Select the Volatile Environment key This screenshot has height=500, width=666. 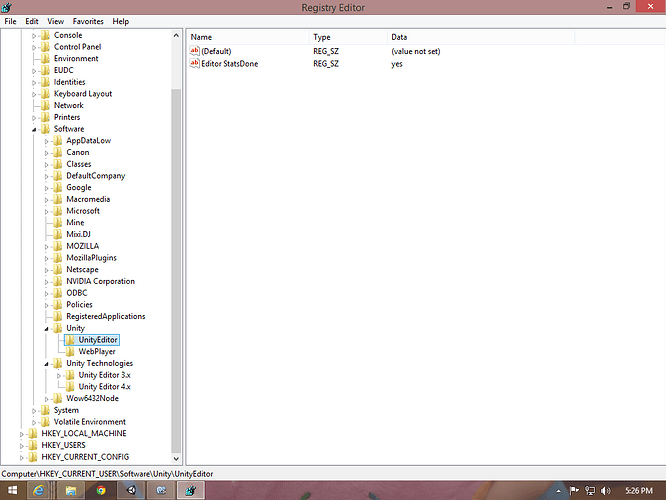[90, 422]
